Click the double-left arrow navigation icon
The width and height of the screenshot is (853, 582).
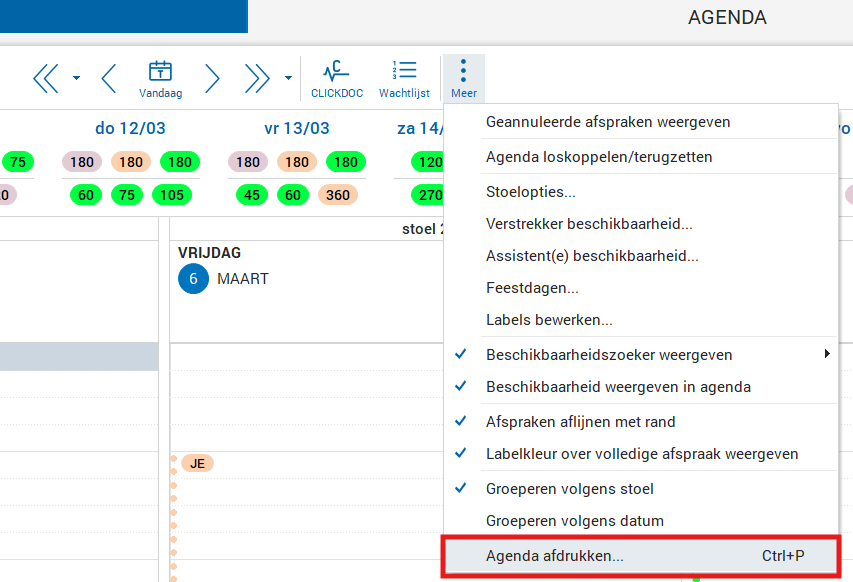(x=46, y=78)
